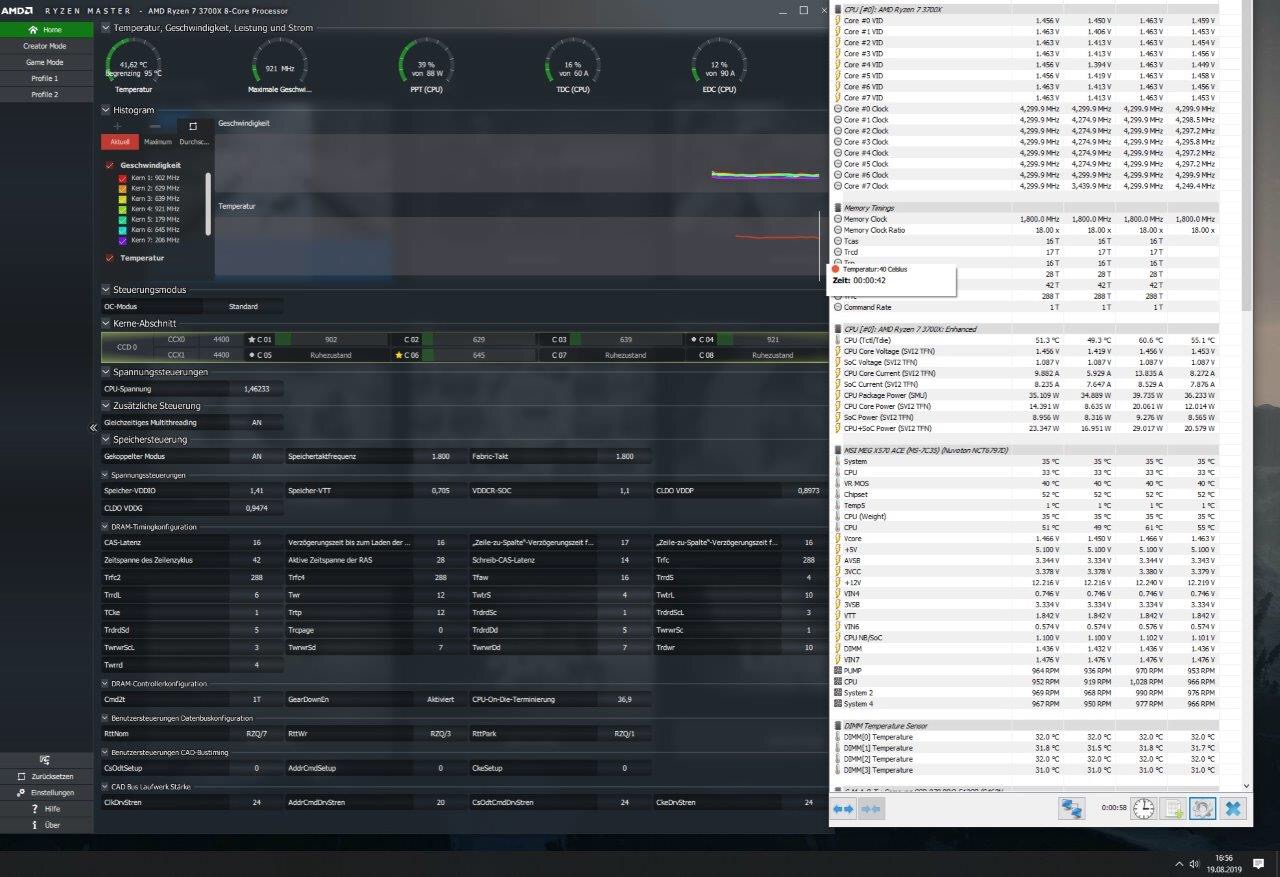Image resolution: width=1280 pixels, height=877 pixels.
Task: Click the volume speaker tray icon
Action: [1192, 864]
